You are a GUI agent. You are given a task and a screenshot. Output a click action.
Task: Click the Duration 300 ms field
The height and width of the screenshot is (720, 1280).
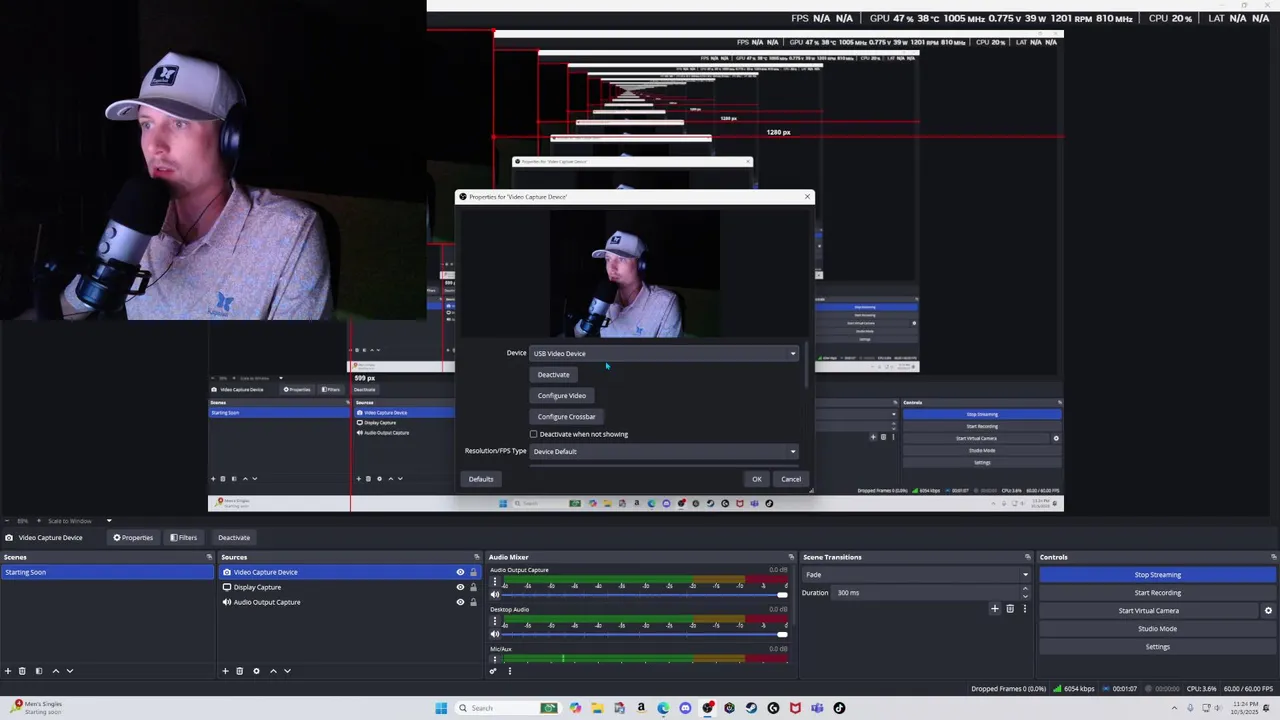click(925, 592)
